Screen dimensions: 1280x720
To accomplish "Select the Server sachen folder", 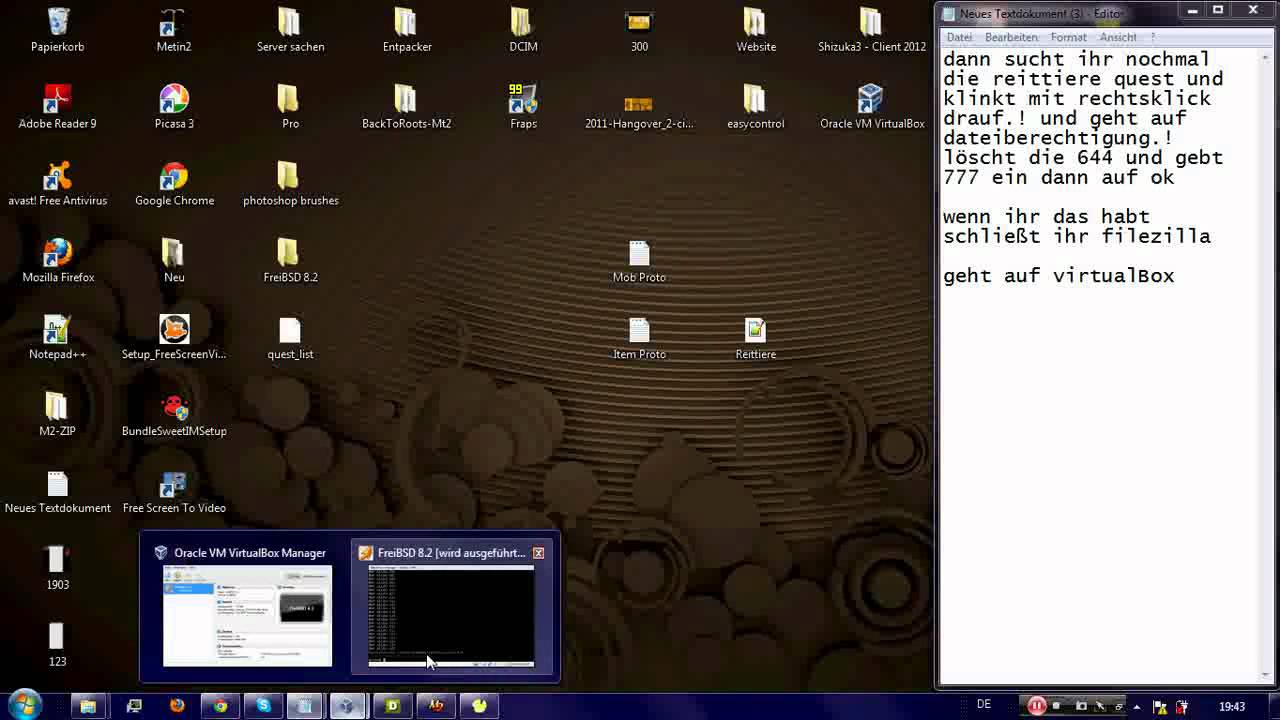I will tap(290, 29).
